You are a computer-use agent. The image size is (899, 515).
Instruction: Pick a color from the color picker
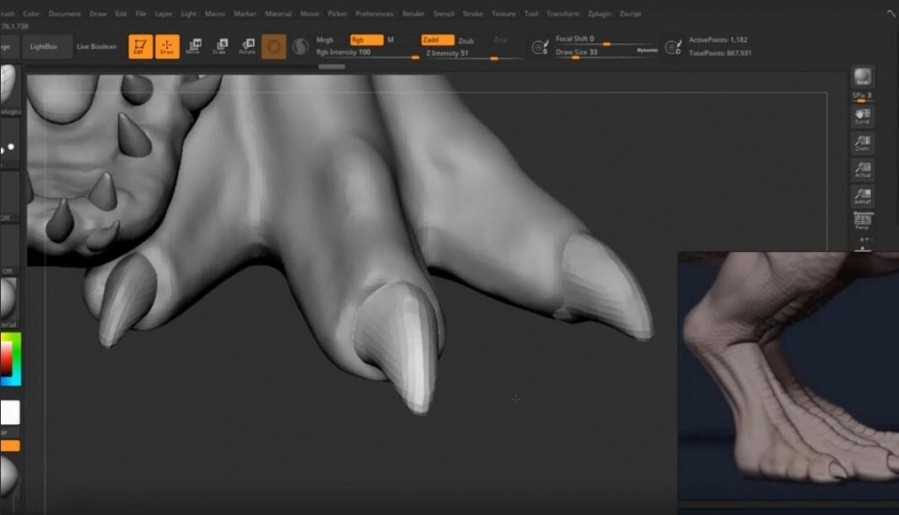10,359
